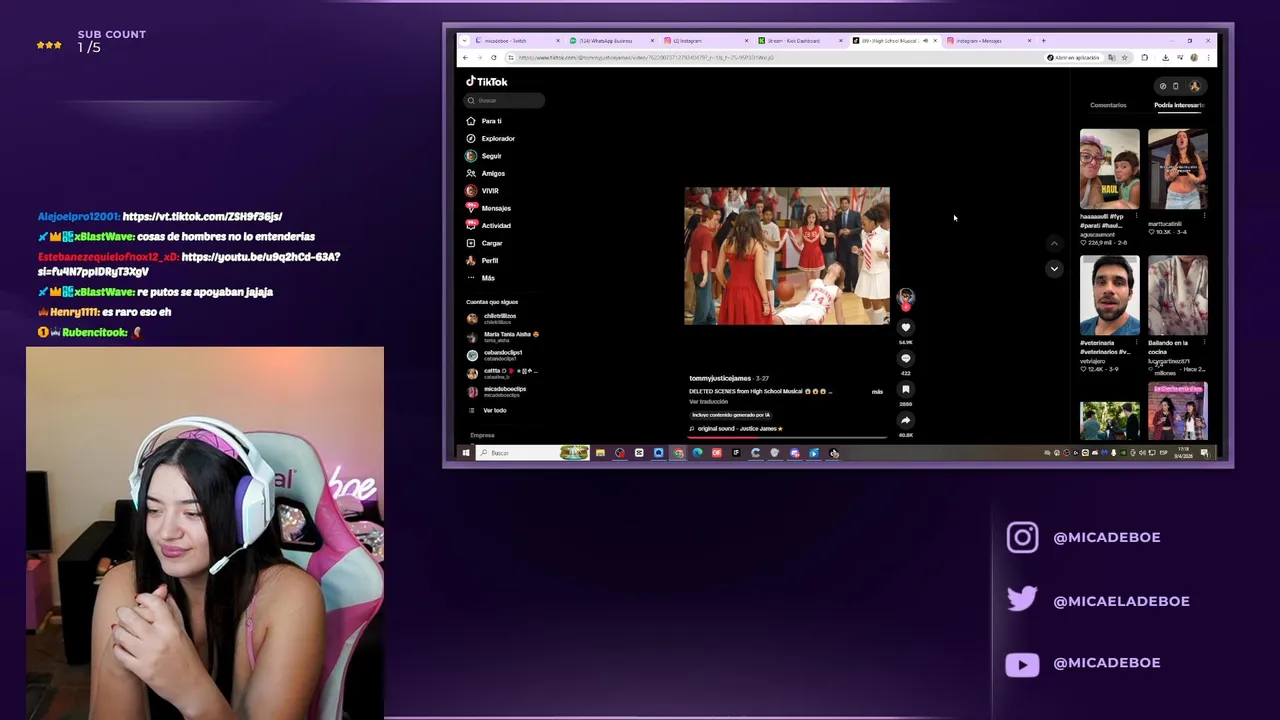Open Explorador in TikTok sidebar
Screen dimensions: 1280x720
tap(490, 139)
